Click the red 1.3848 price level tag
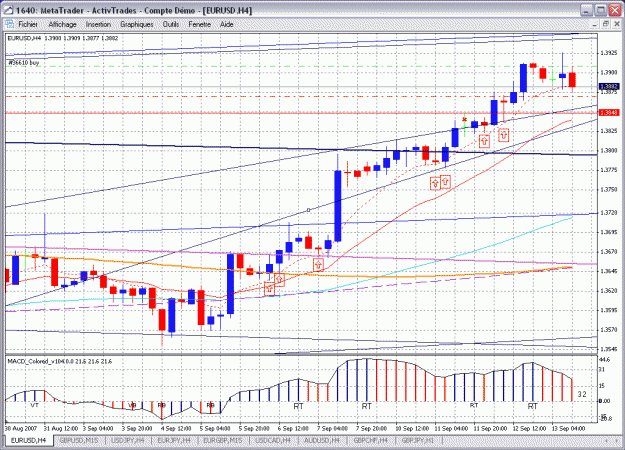The height and width of the screenshot is (450, 625). pos(609,113)
